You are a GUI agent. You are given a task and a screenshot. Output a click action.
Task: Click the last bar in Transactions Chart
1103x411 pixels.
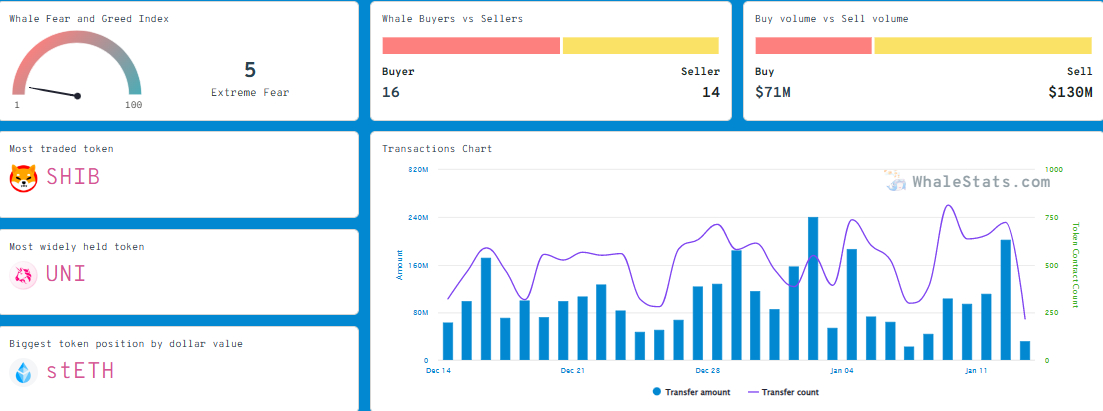[1025, 350]
